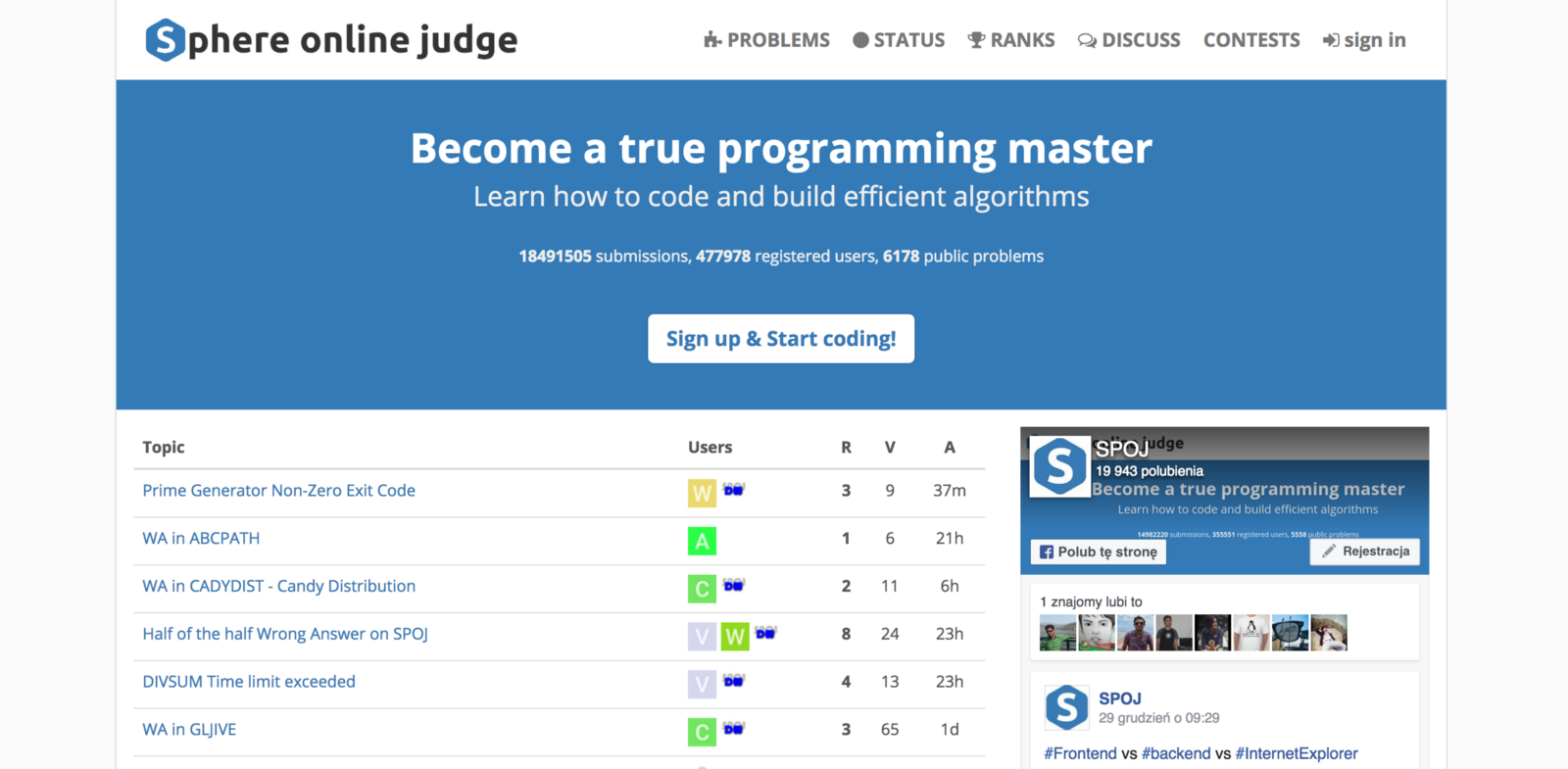Viewport: 1568px width, 769px height.
Task: Click green A avatar in ABCPATH row
Action: pyautogui.click(x=702, y=541)
